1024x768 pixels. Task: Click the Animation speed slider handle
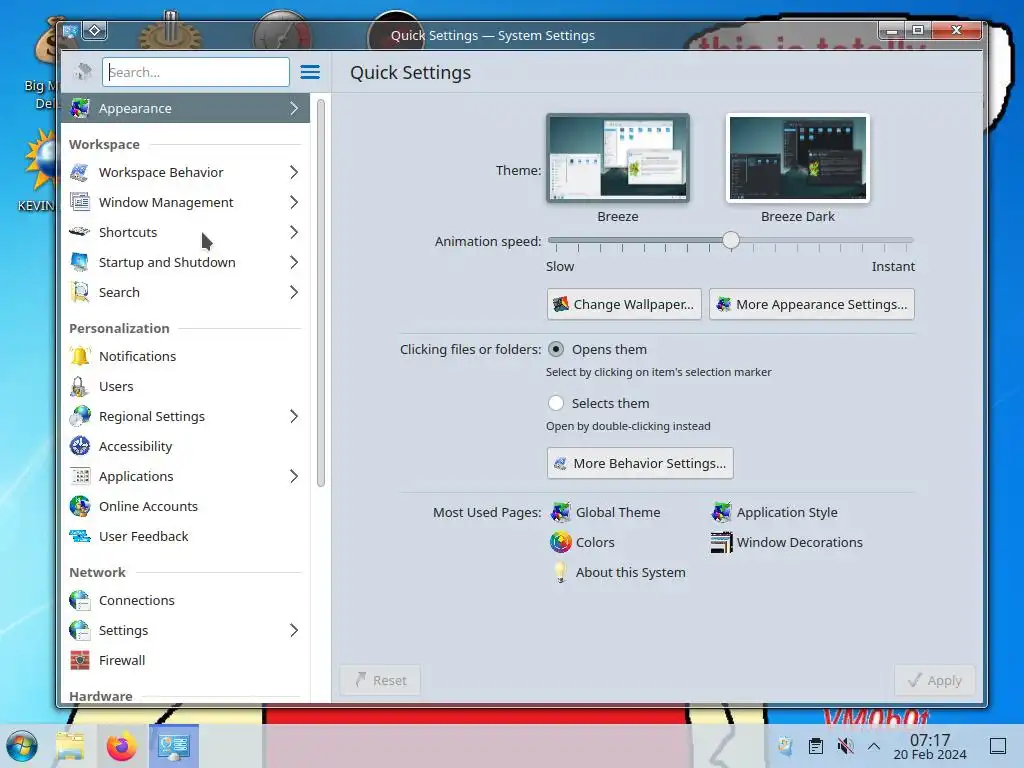click(x=731, y=240)
